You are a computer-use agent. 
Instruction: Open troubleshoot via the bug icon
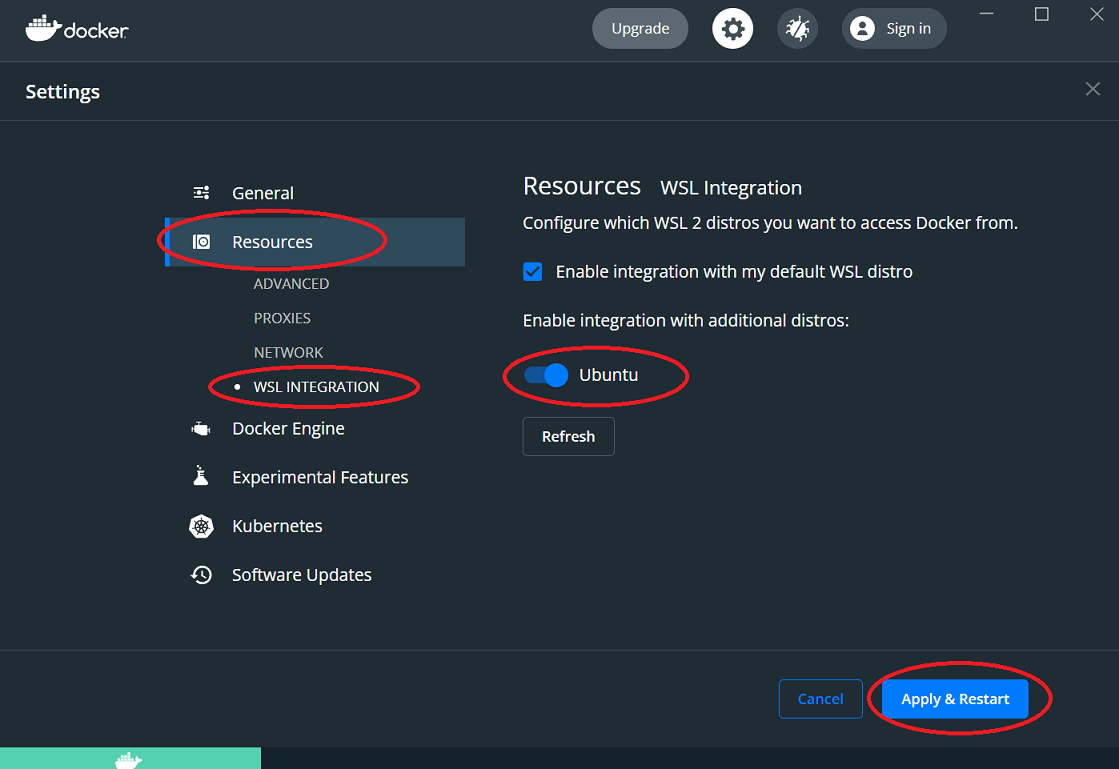pos(797,29)
